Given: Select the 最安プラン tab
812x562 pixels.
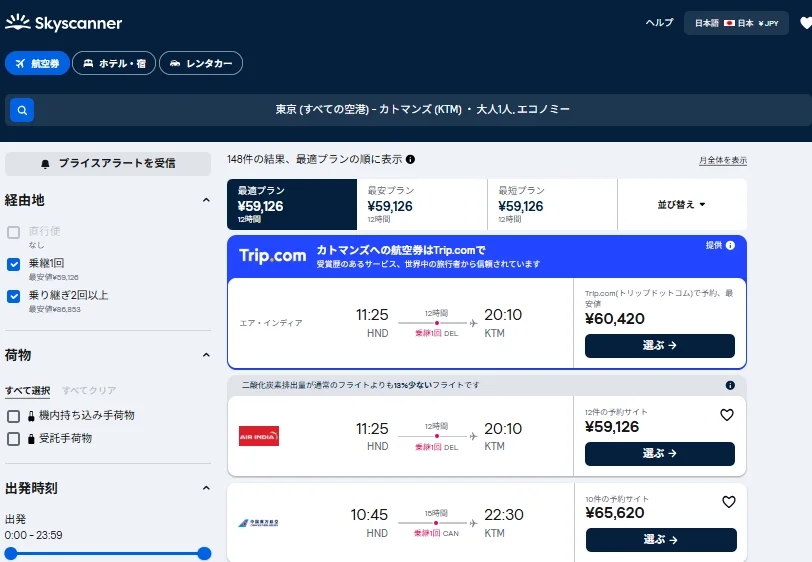Looking at the screenshot, I should [422, 205].
